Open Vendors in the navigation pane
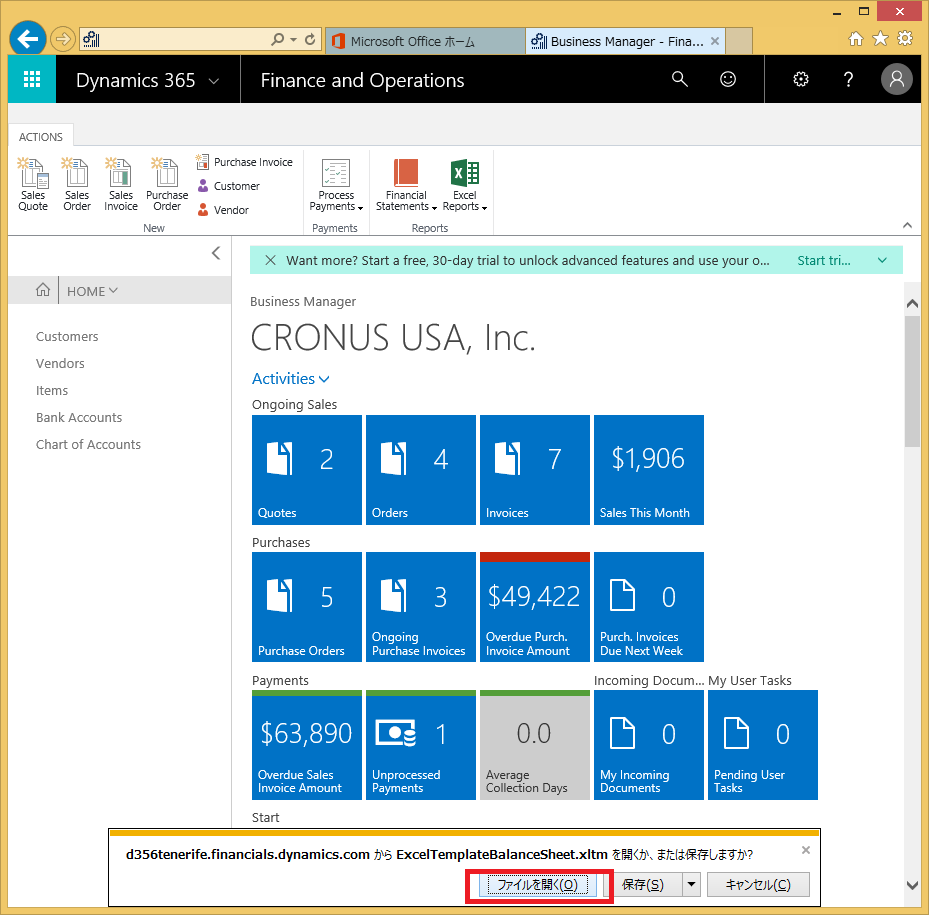Screen dimensions: 929x915 point(60,363)
